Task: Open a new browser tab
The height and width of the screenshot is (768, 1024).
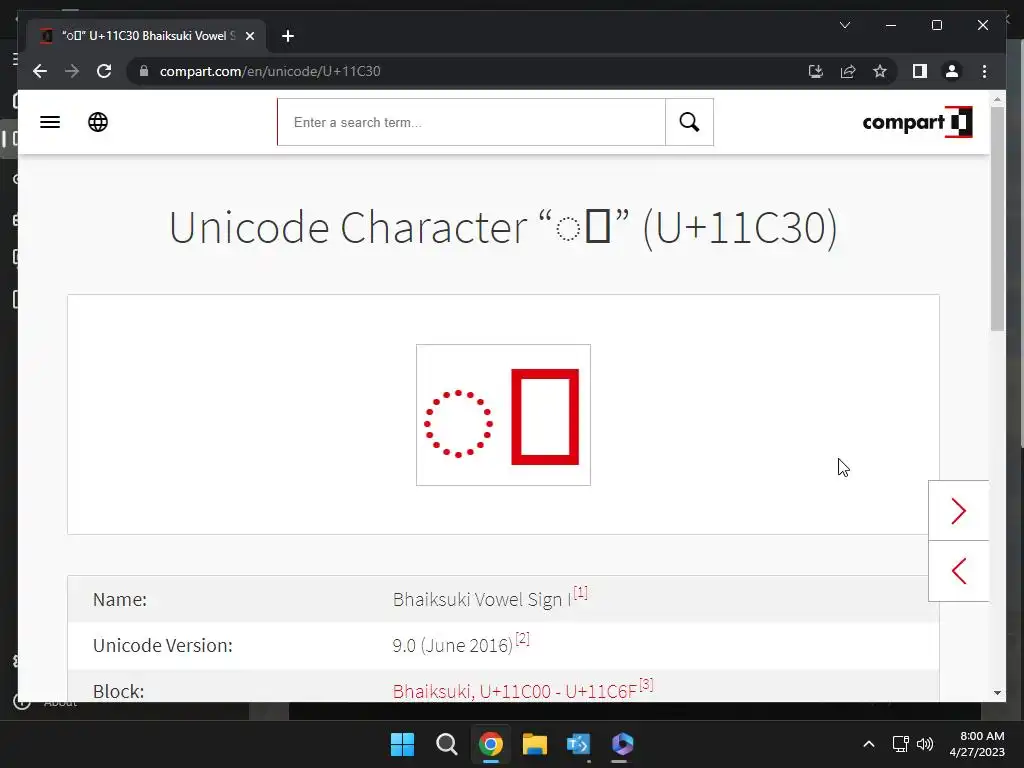Action: coord(287,36)
